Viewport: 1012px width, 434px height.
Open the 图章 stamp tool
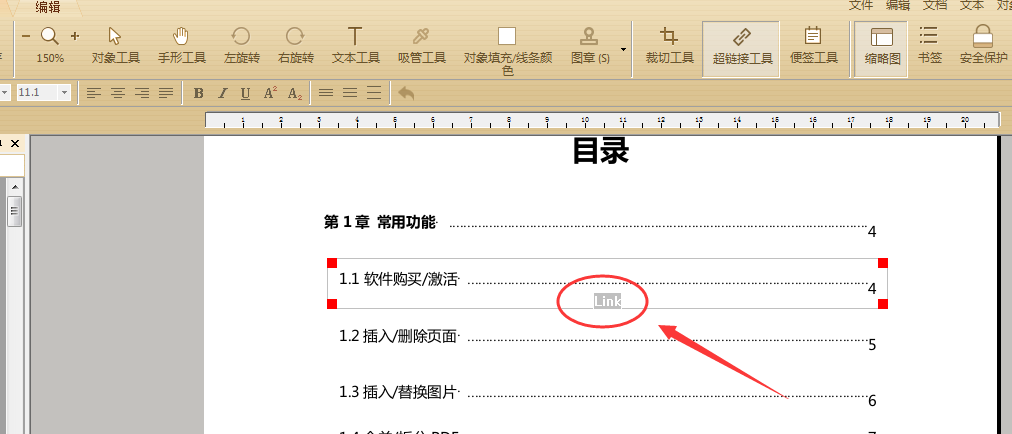click(x=590, y=46)
